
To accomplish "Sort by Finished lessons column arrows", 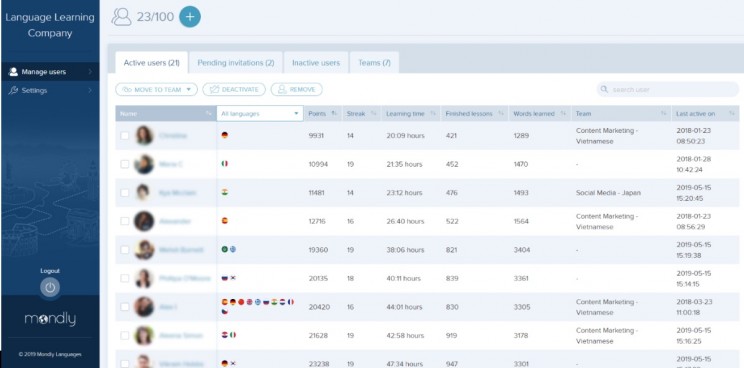I will 500,114.
